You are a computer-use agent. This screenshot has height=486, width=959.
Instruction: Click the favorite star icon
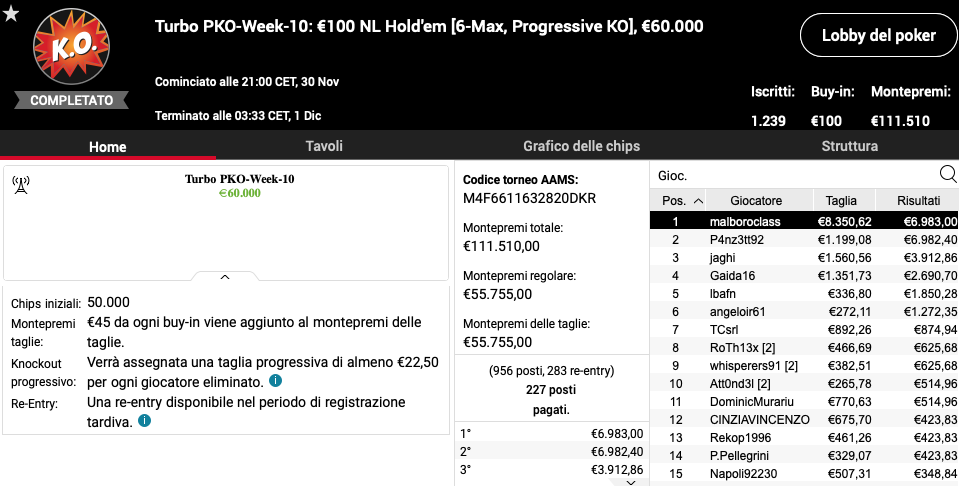(11, 13)
